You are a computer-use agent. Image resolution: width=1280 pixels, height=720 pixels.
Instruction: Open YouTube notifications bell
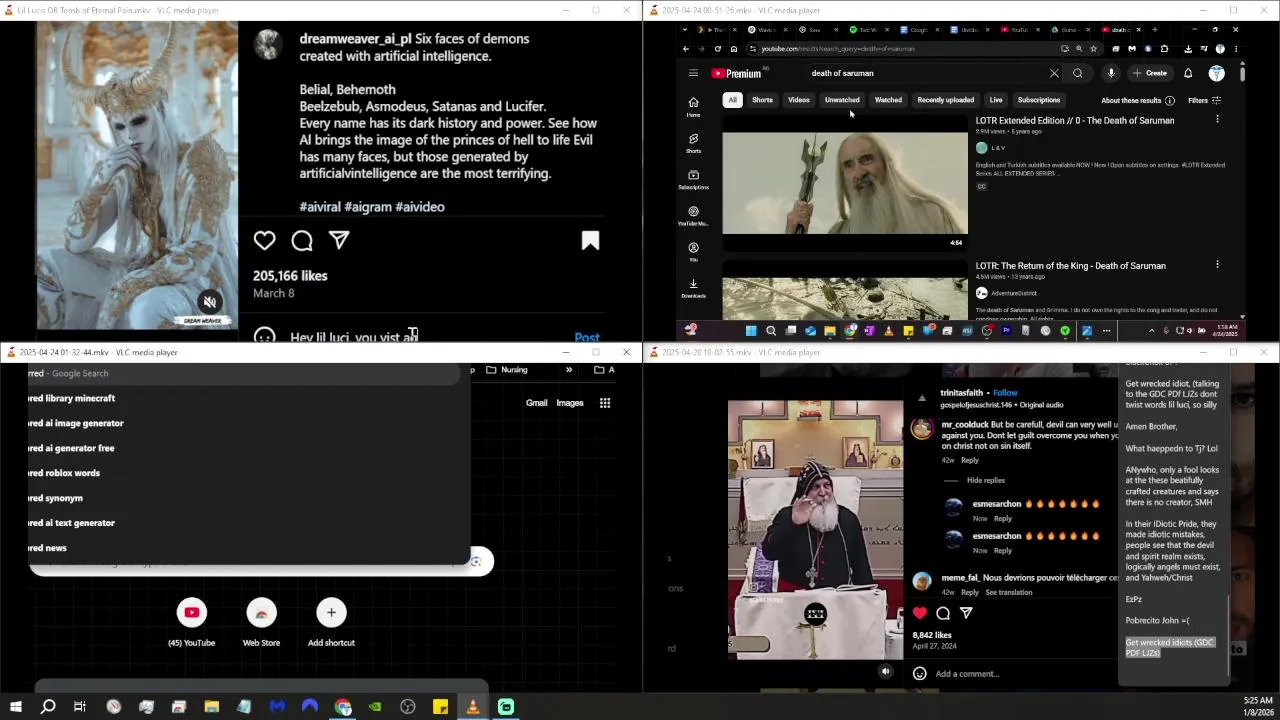click(x=1188, y=73)
